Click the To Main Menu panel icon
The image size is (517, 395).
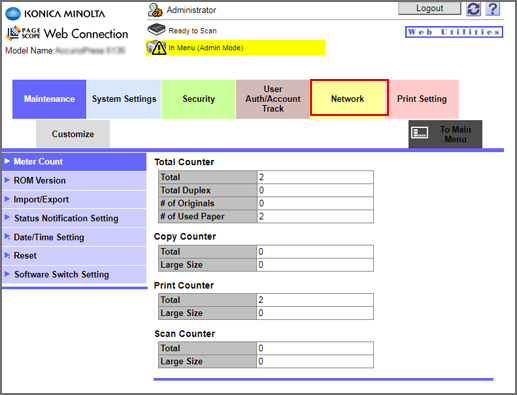click(420, 133)
